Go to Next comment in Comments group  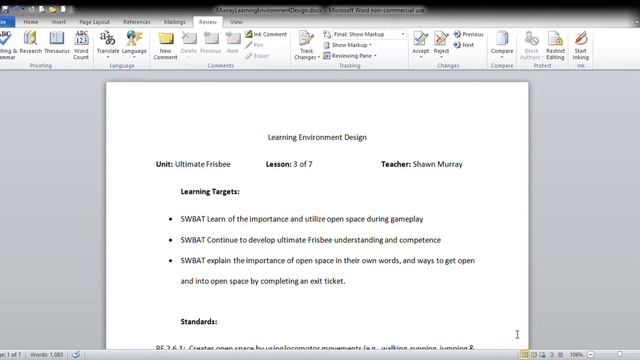click(x=233, y=42)
